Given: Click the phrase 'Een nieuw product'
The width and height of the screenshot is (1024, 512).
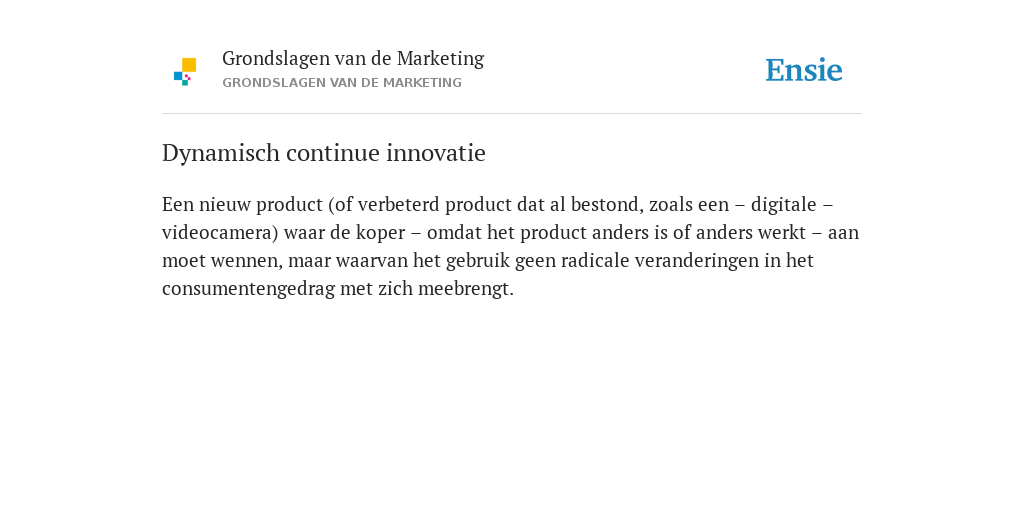Looking at the screenshot, I should (242, 204).
